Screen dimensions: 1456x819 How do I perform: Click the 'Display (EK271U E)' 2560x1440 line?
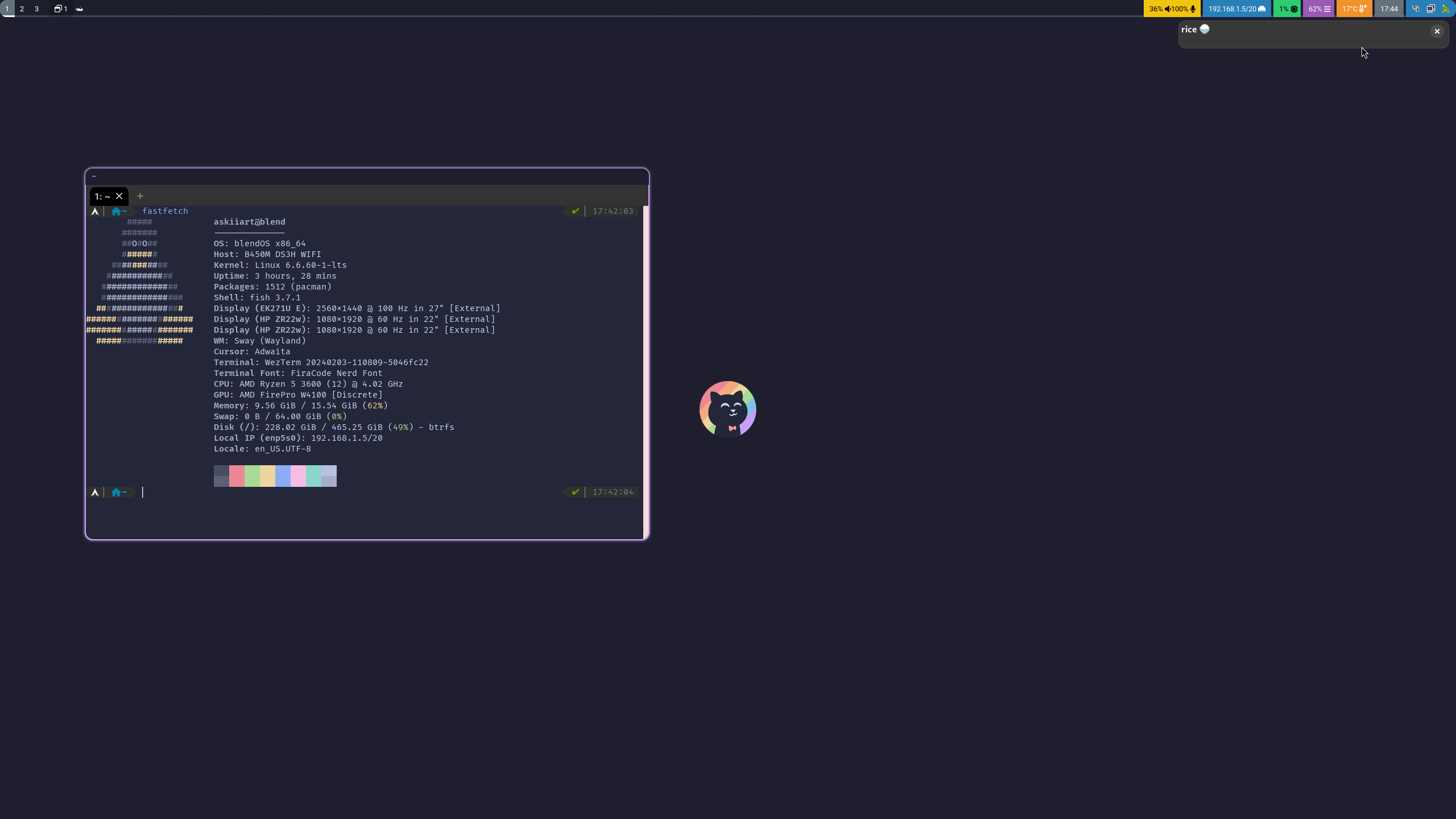point(357,308)
